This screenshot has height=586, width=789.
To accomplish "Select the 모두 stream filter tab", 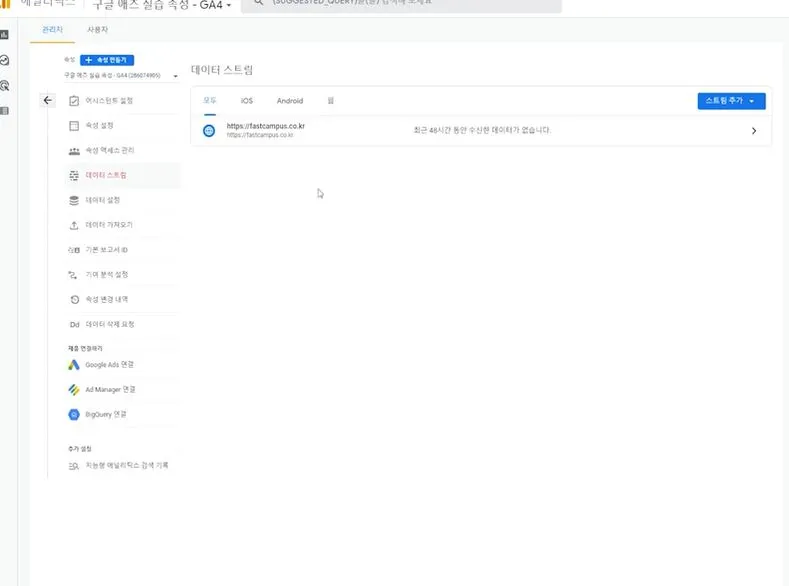I will tap(210, 101).
